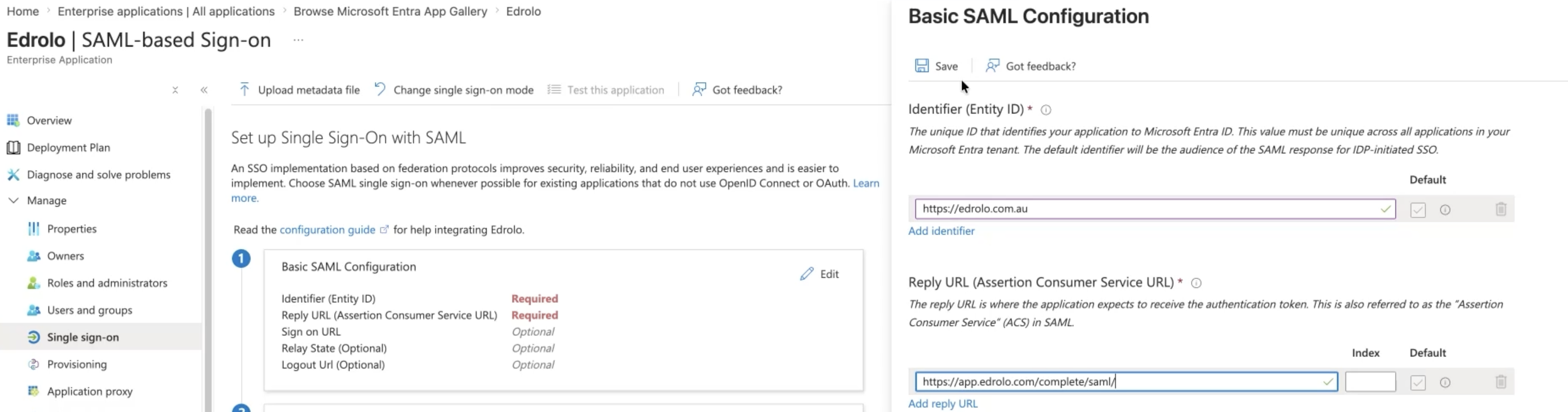Delete the https://edrolo.com.au identifier row
Image resolution: width=1568 pixels, height=412 pixels.
tap(1500, 209)
